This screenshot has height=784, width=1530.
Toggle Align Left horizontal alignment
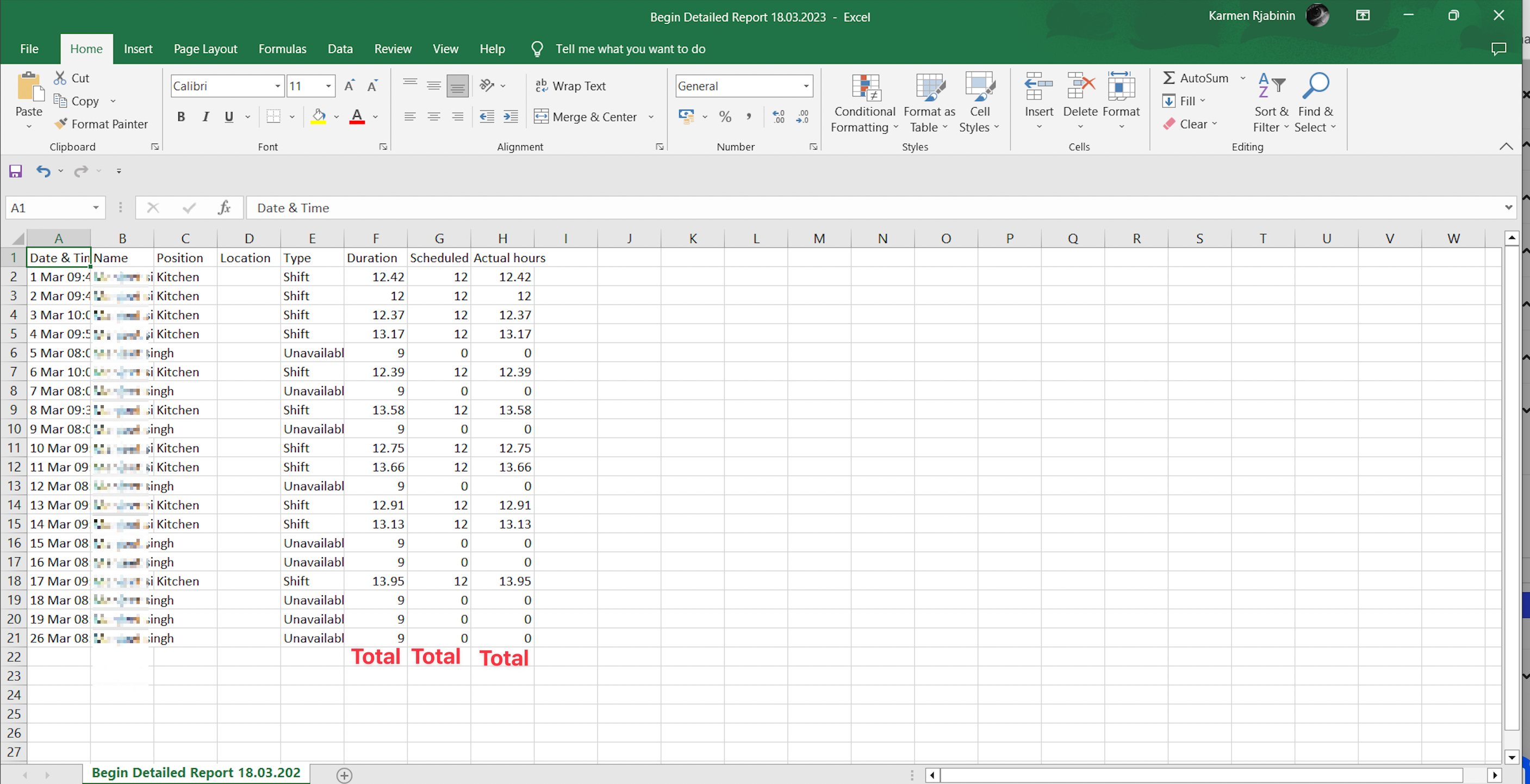(410, 116)
